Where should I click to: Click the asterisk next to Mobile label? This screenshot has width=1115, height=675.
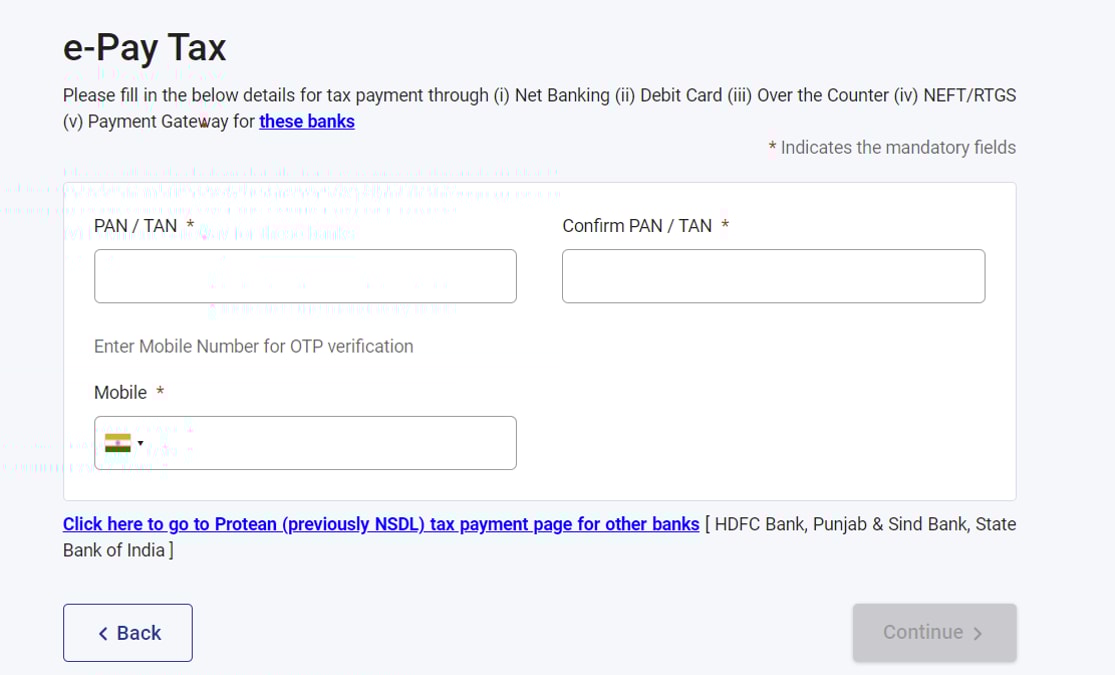(159, 392)
